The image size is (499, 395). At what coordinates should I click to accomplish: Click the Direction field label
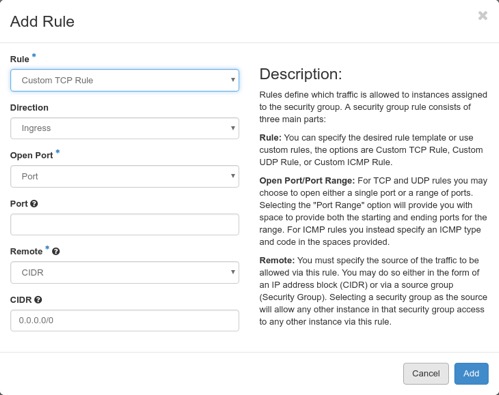click(x=29, y=108)
